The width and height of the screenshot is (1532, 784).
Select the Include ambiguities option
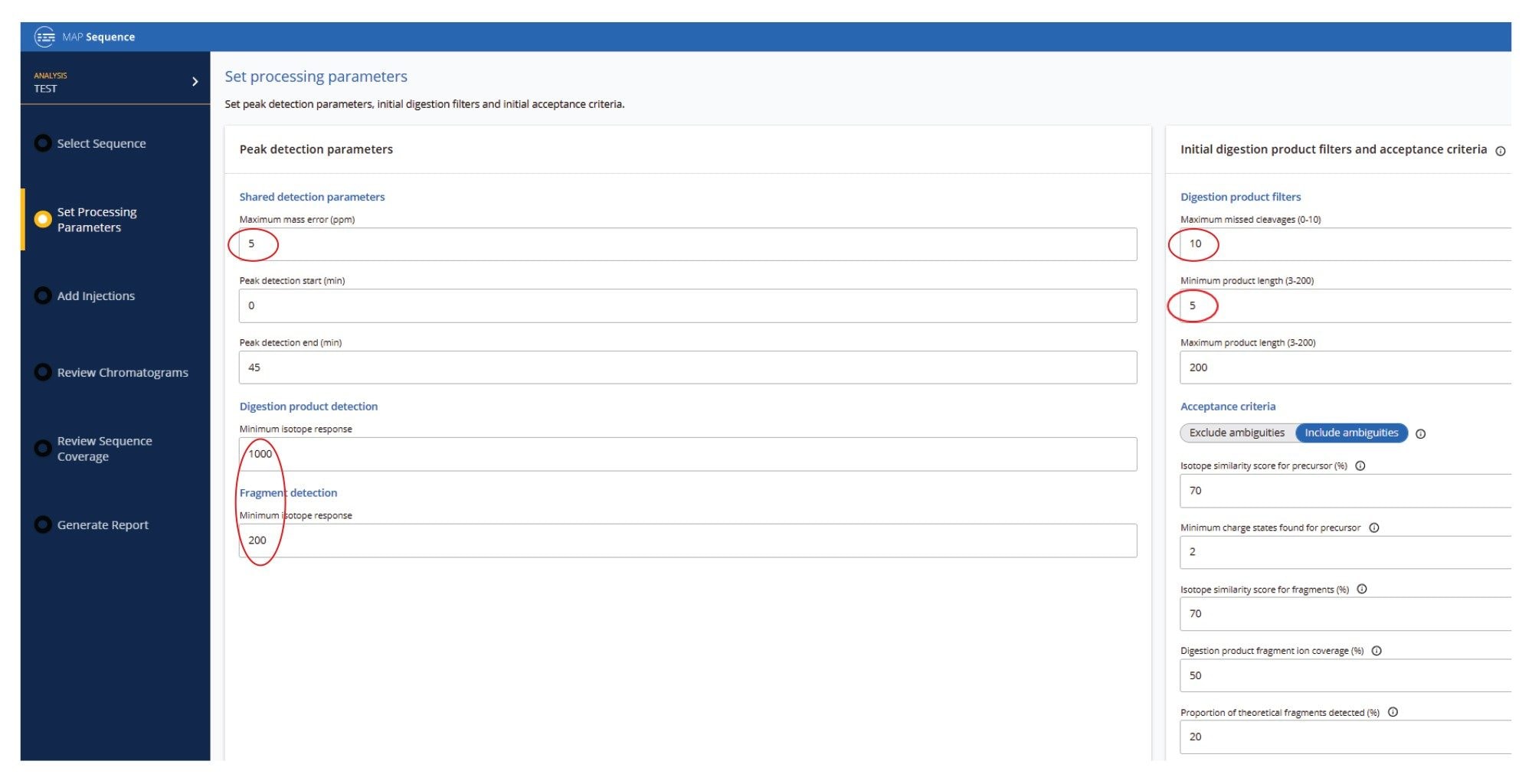[x=1352, y=433]
